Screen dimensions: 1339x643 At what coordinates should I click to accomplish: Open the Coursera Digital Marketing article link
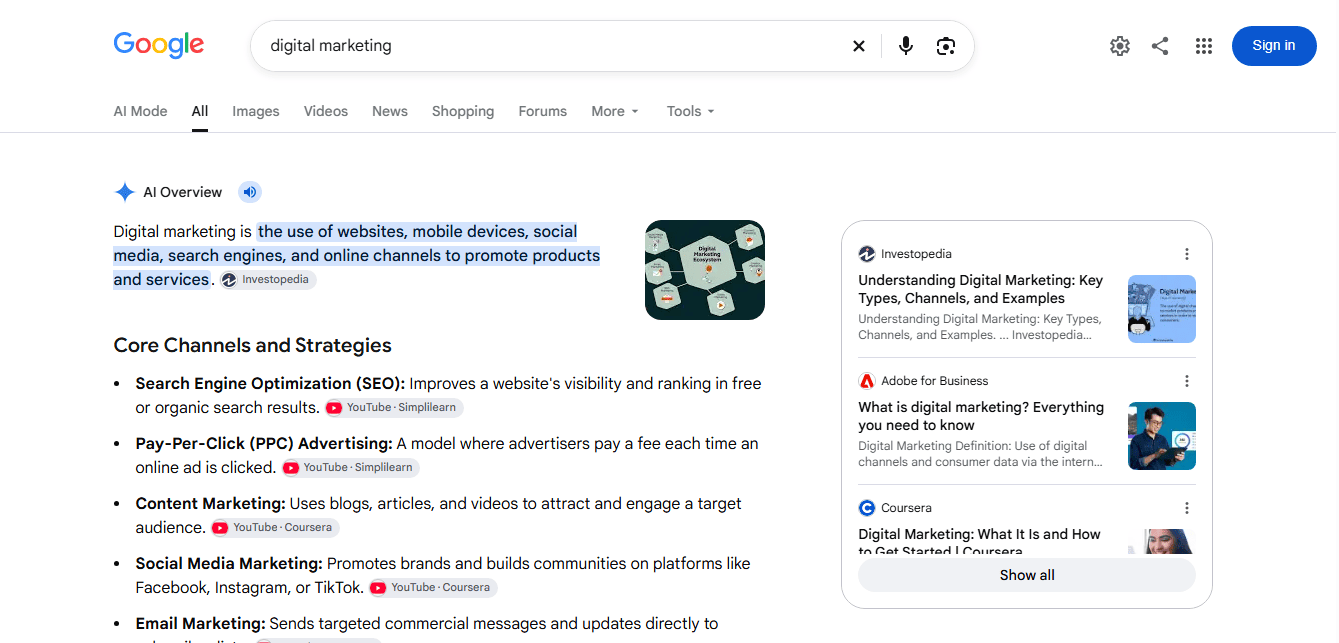click(x=979, y=542)
